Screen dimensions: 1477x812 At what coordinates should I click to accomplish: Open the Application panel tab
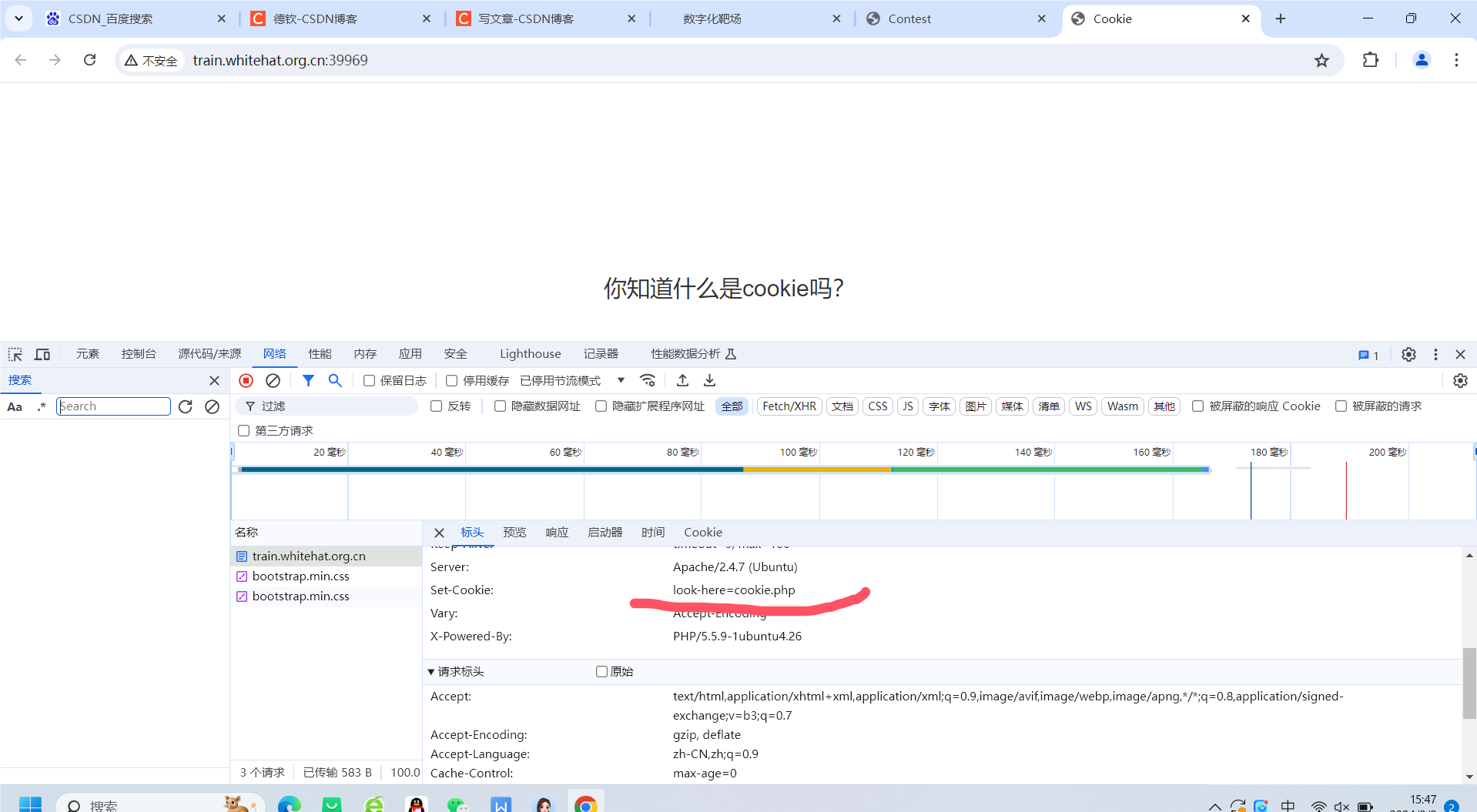coord(410,354)
